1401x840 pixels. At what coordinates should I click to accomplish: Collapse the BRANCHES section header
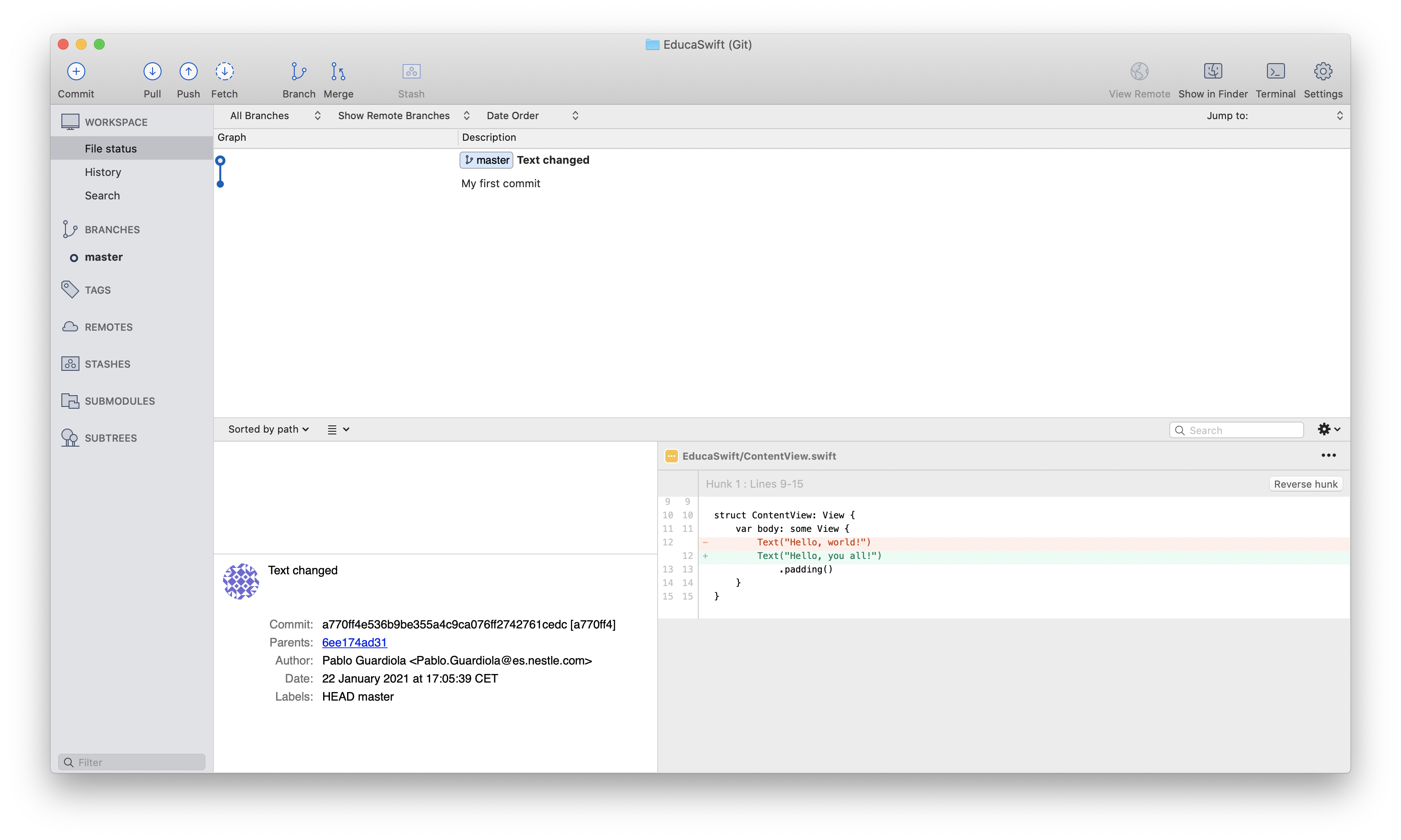tap(112, 229)
